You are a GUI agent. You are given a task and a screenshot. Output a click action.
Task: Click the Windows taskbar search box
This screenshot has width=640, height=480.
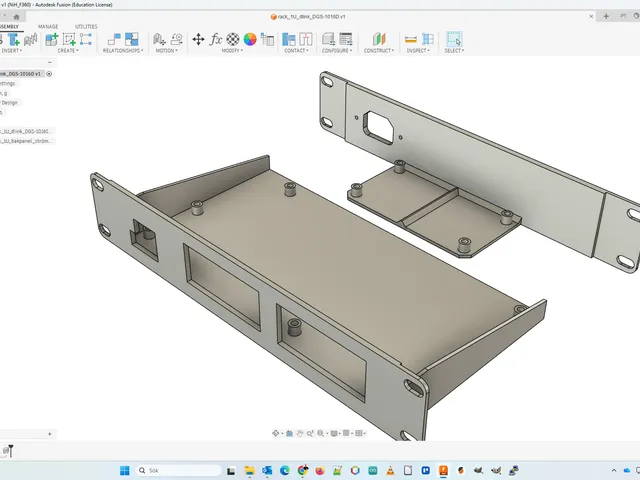coord(178,471)
